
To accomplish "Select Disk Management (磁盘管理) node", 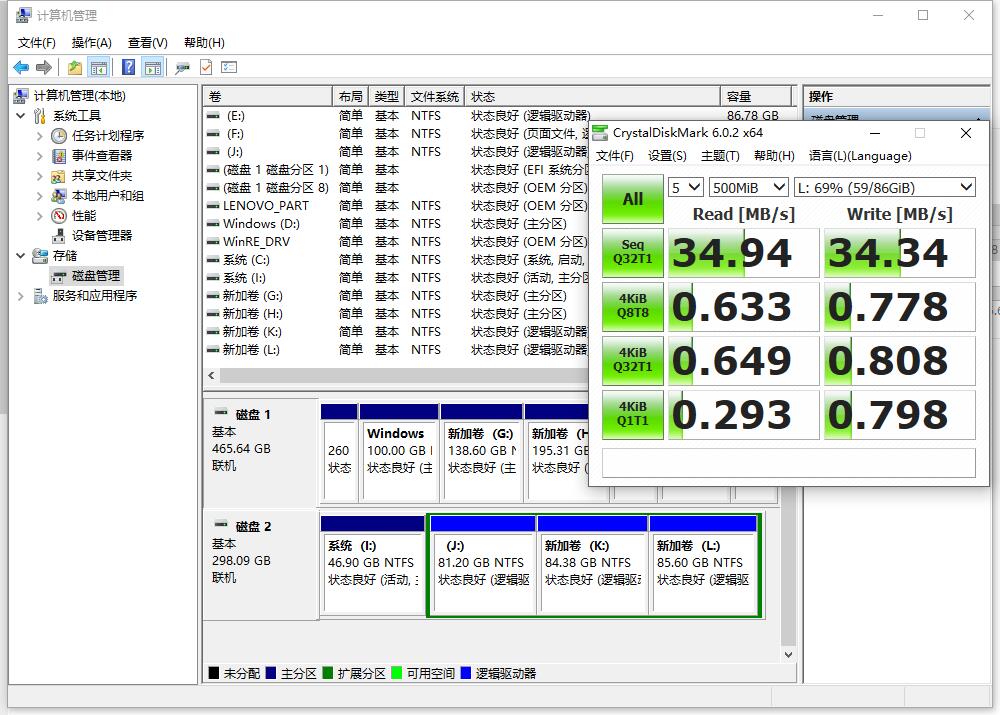I will click(x=96, y=276).
